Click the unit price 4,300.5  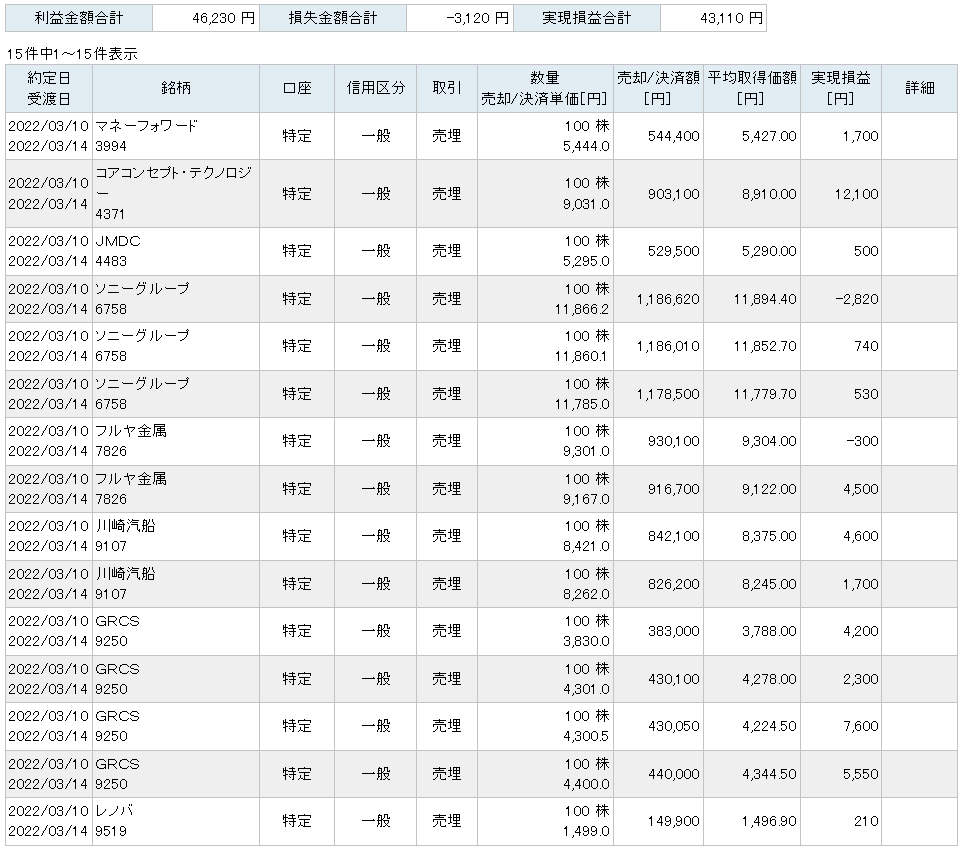586,736
